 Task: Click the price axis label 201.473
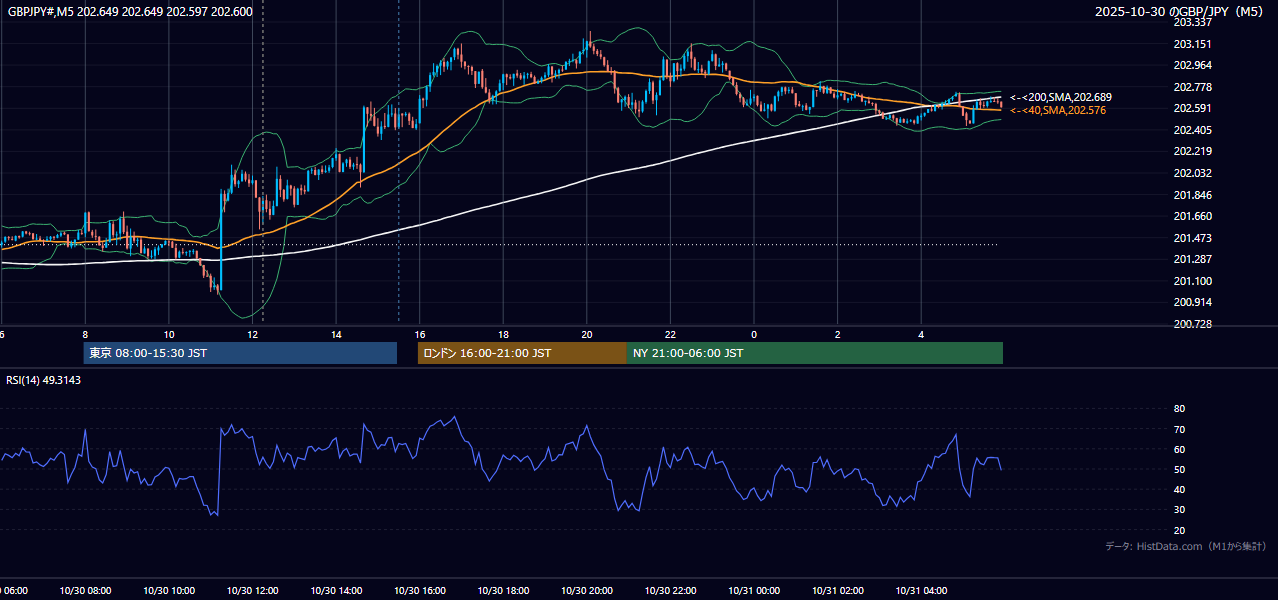[x=1192, y=238]
